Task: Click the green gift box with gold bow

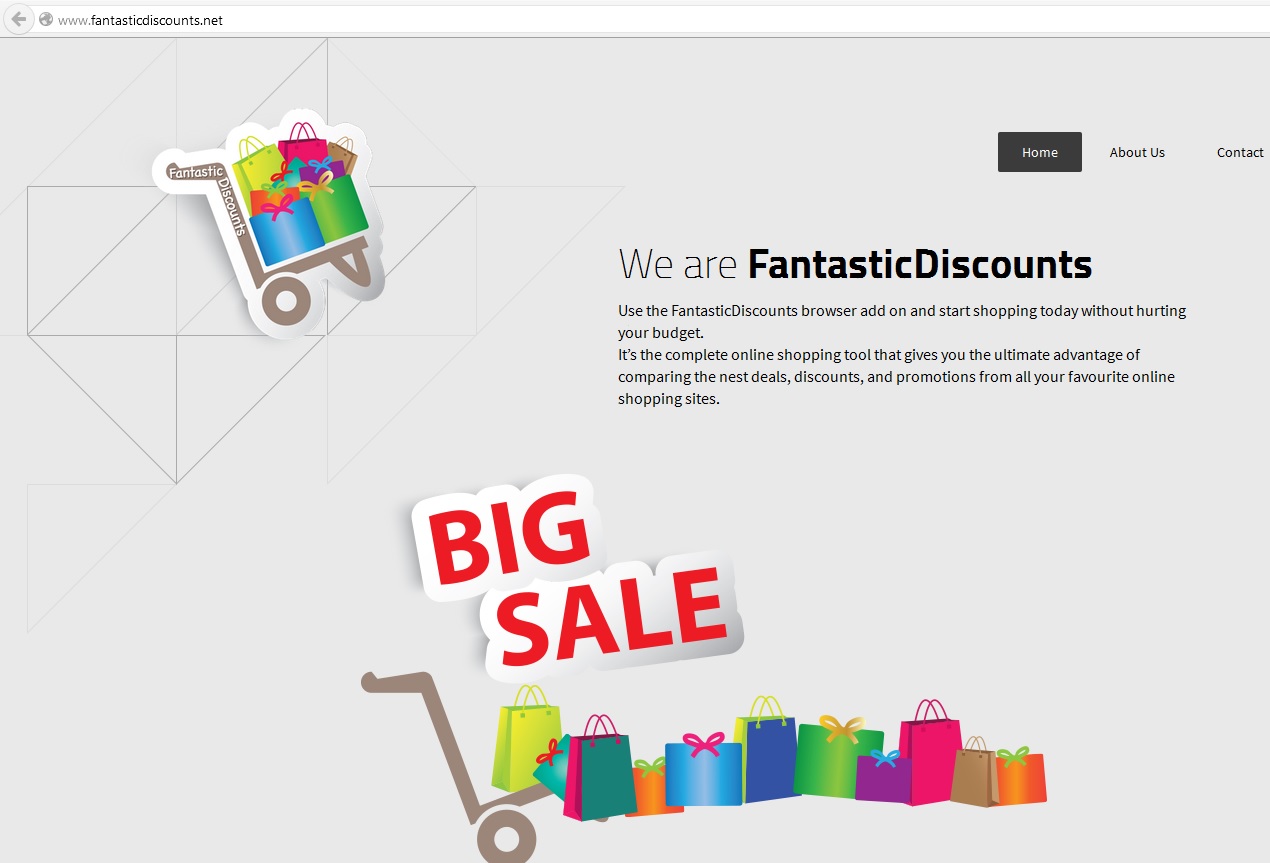Action: coord(837,757)
